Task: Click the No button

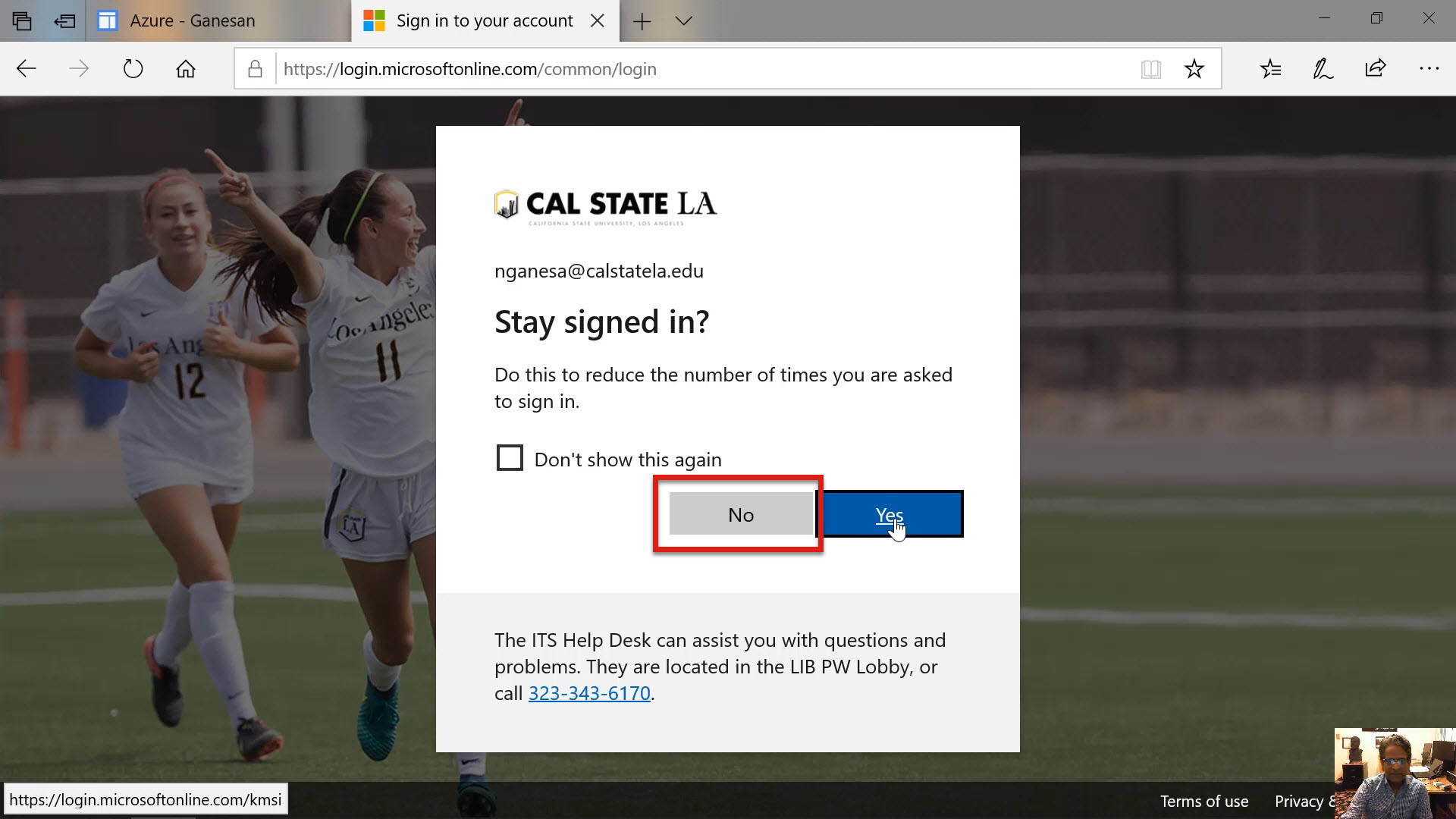Action: pyautogui.click(x=740, y=514)
